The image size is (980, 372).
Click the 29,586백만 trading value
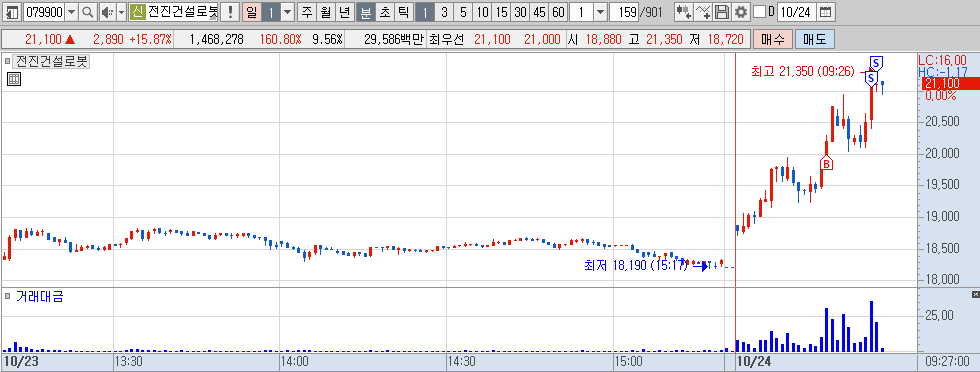394,39
